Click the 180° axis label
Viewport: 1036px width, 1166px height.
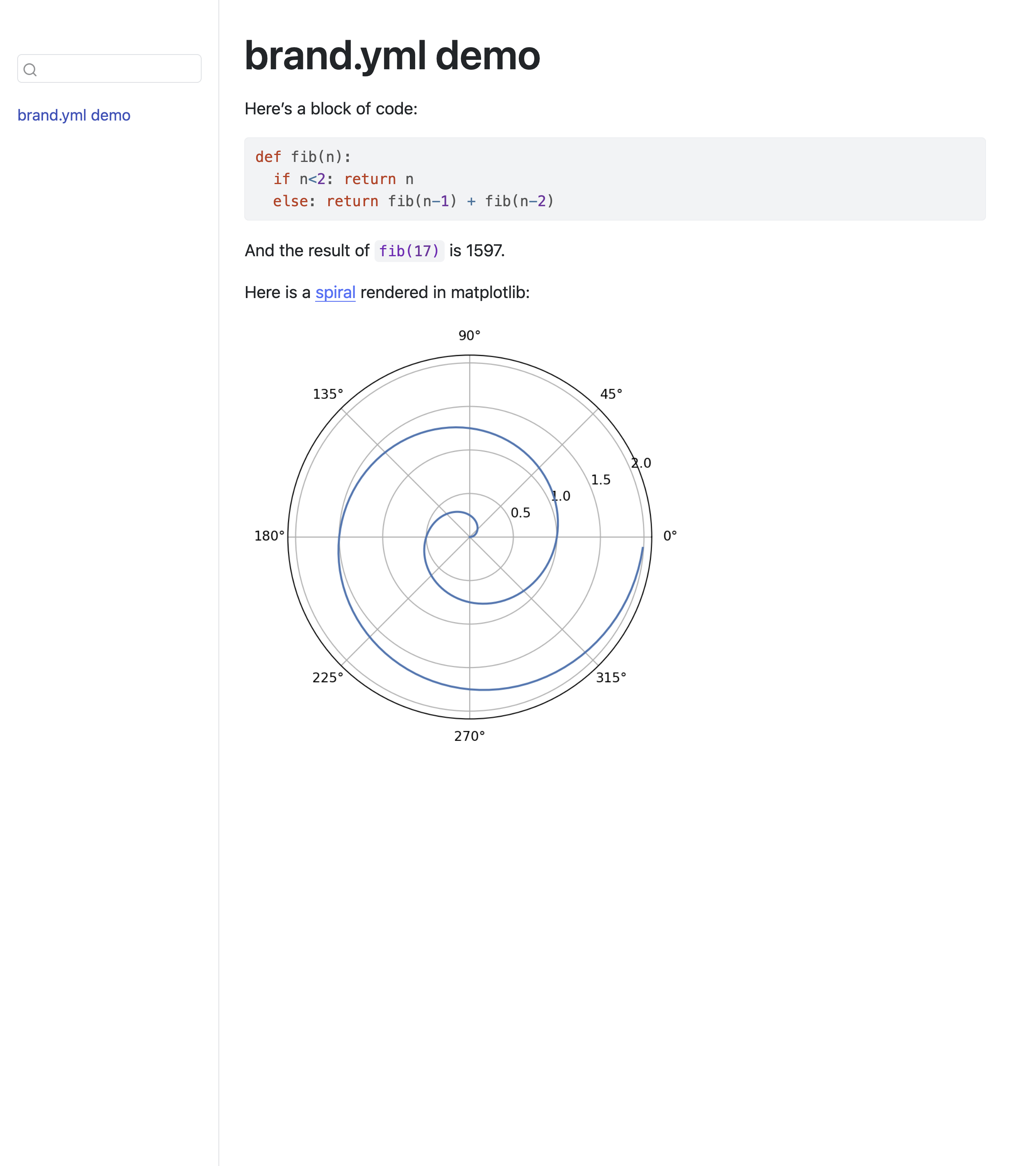pyautogui.click(x=269, y=536)
